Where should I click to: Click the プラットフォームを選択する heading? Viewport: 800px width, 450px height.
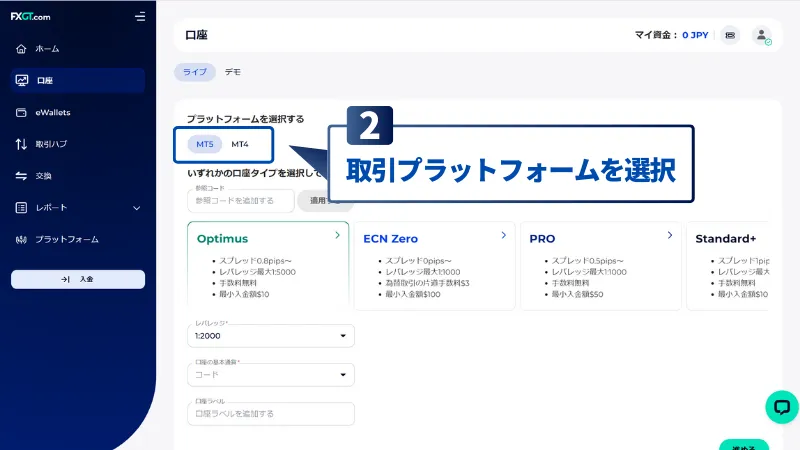point(245,119)
